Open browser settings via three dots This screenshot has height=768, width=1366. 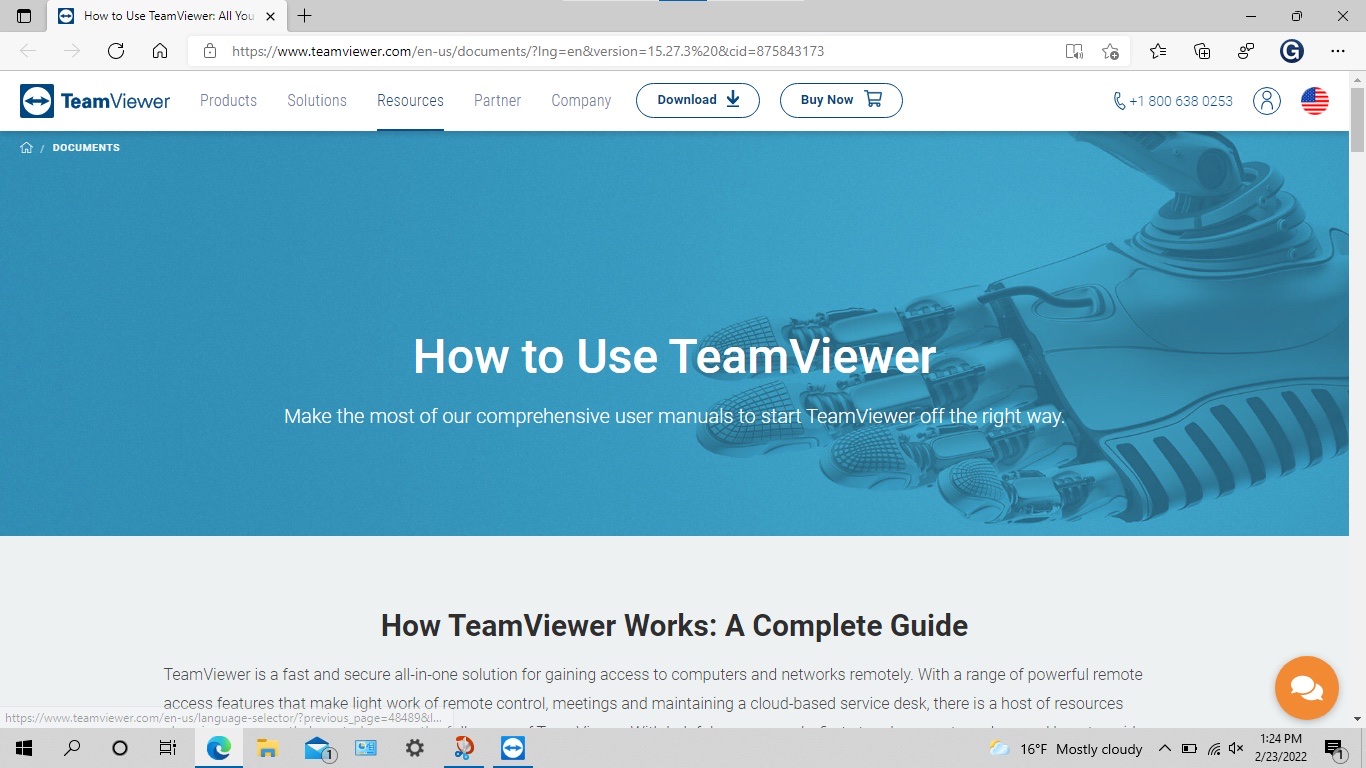click(1338, 51)
